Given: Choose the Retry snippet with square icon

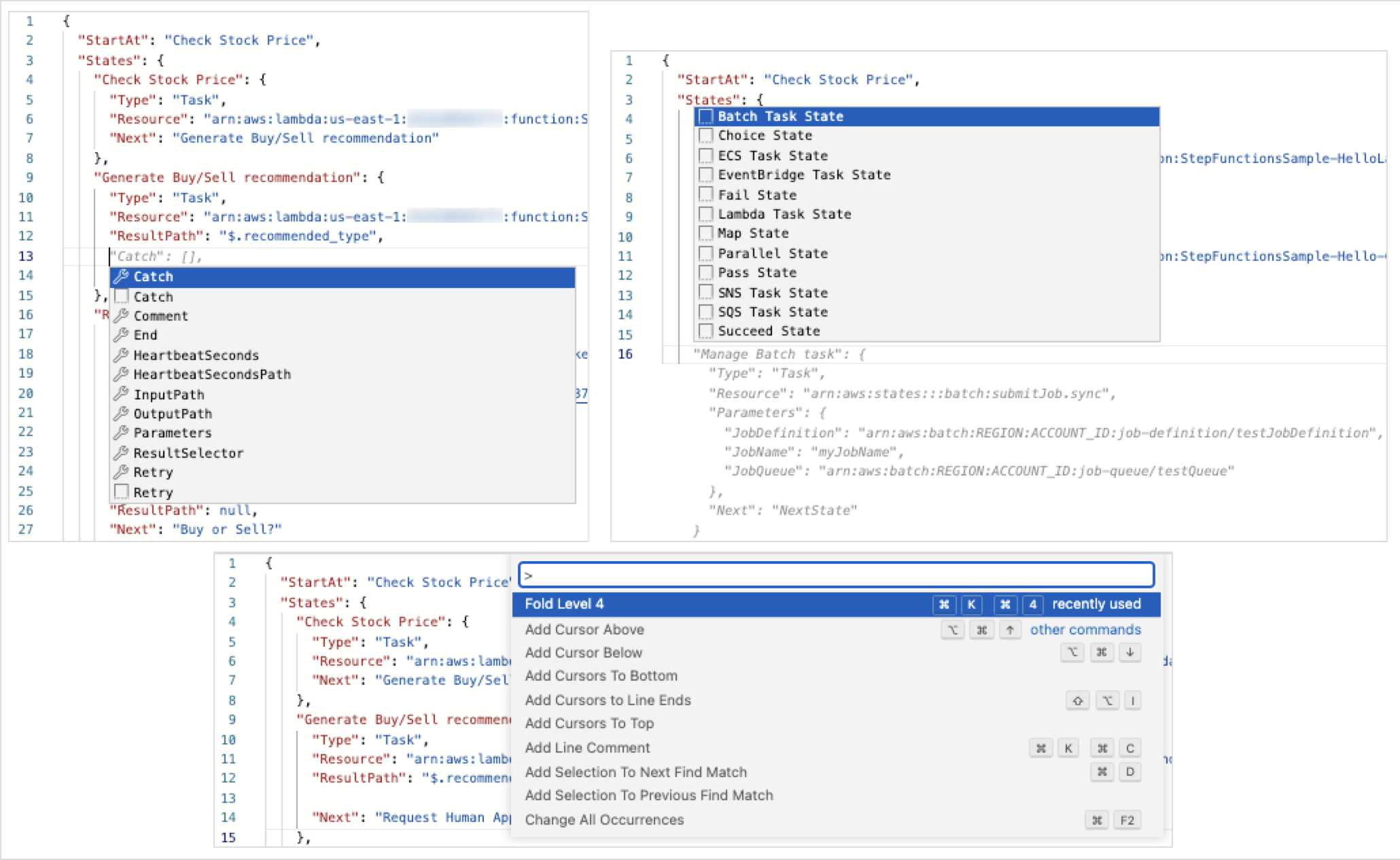Looking at the screenshot, I should (x=343, y=492).
